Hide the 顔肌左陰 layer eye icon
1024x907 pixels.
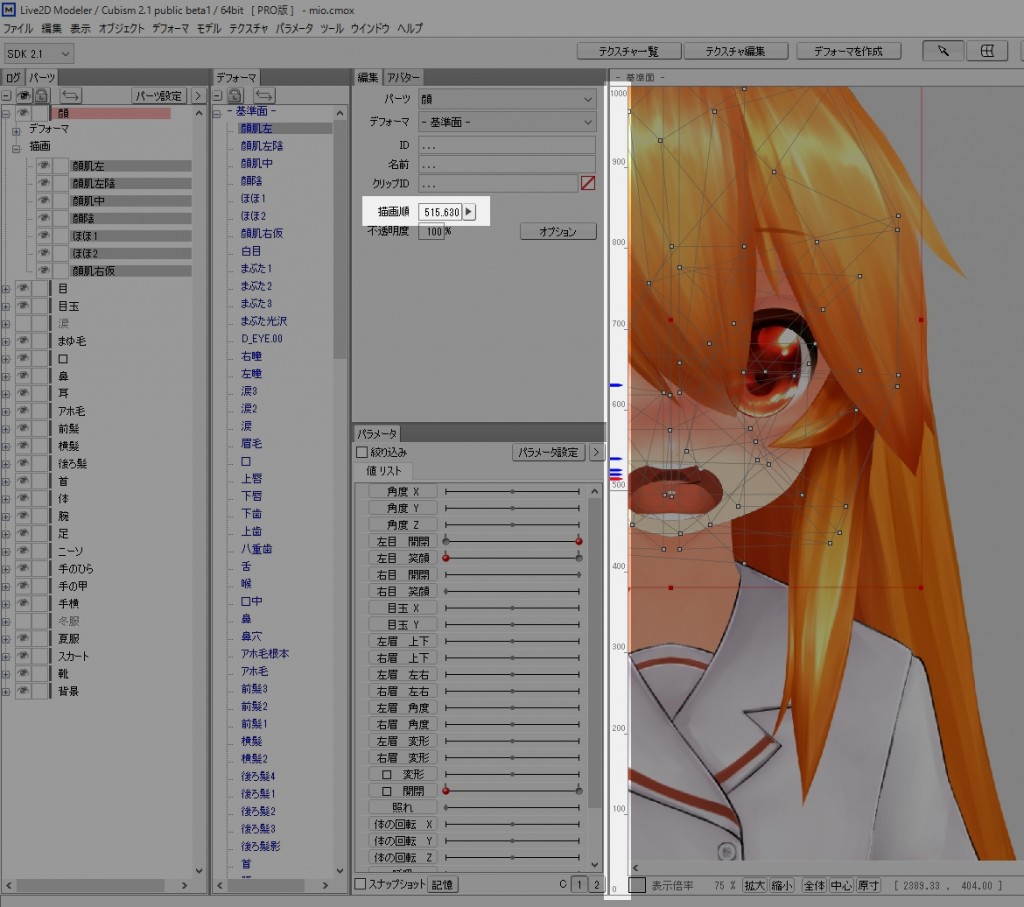(44, 183)
